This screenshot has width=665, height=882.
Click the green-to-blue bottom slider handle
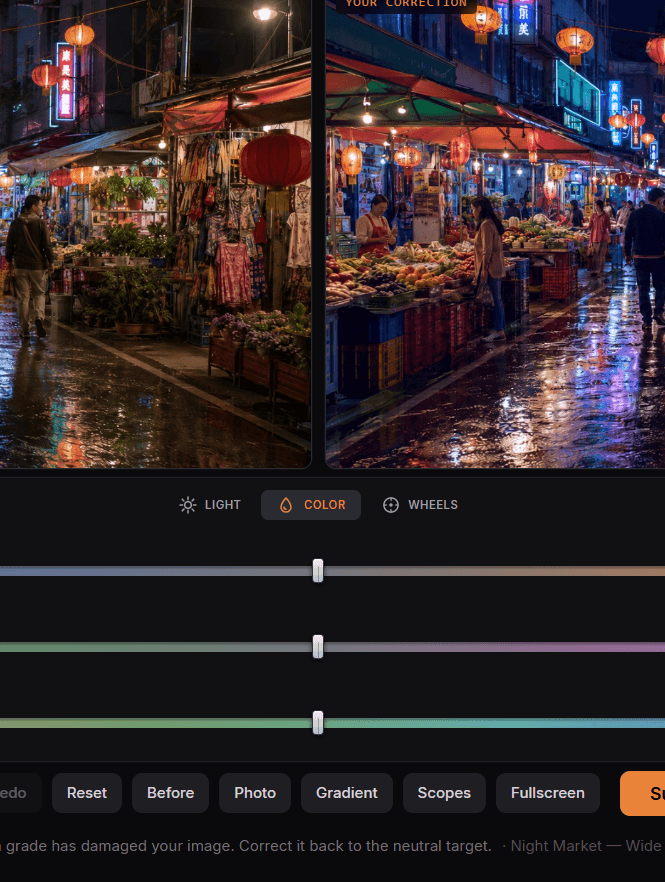click(318, 722)
